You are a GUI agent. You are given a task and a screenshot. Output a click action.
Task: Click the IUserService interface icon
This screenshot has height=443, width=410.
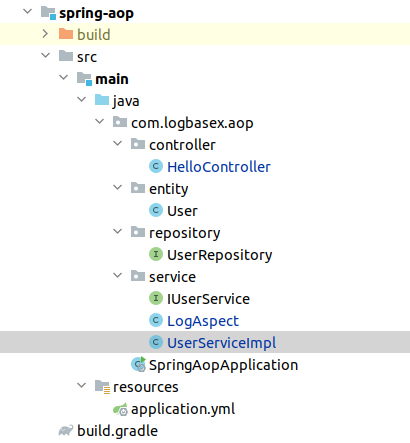click(x=156, y=298)
